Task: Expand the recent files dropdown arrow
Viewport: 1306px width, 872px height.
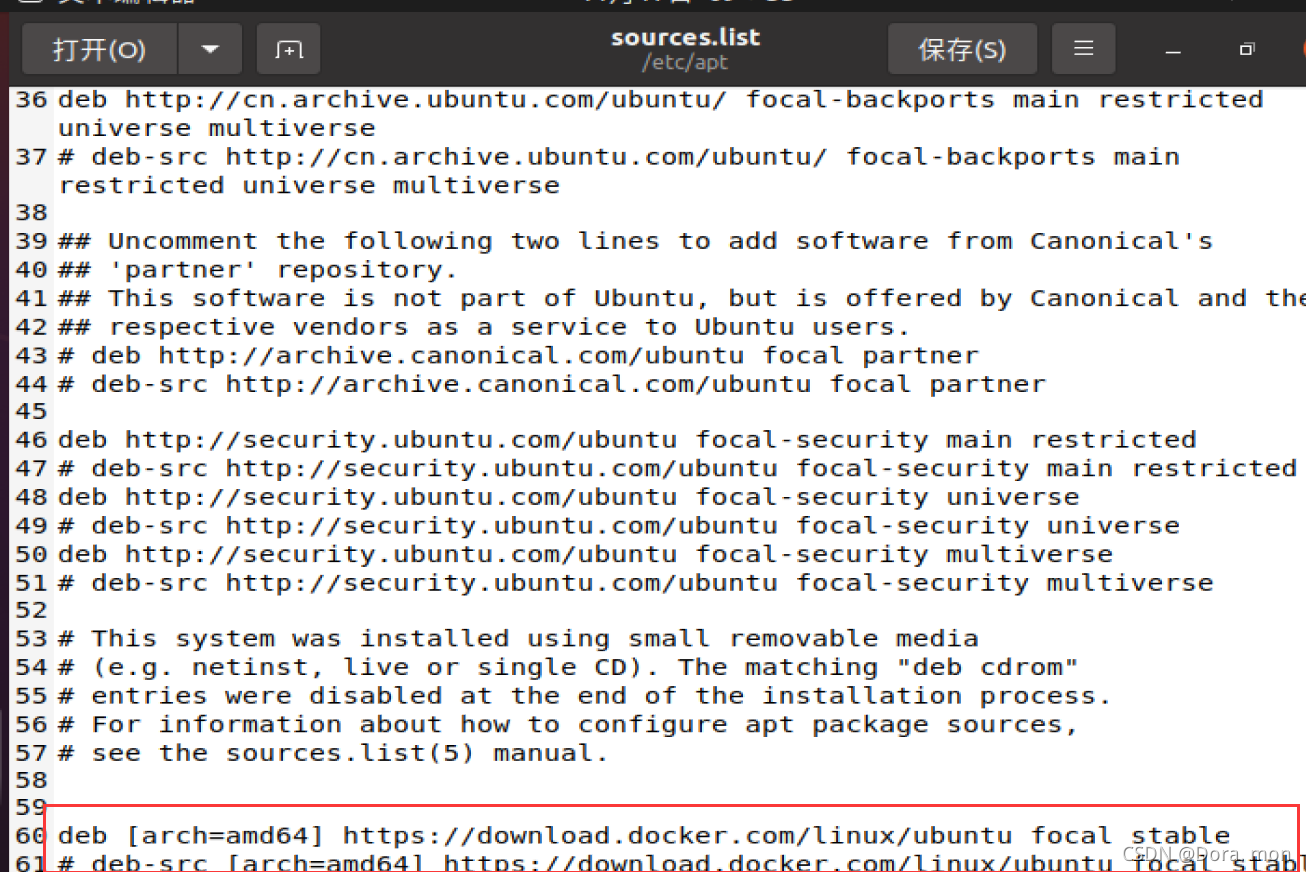Action: [209, 49]
